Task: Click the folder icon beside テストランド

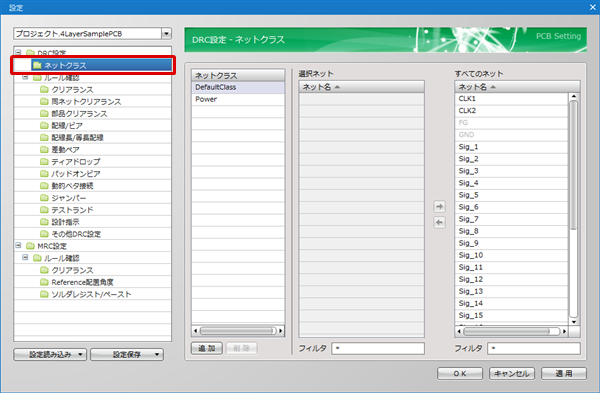Action: [x=44, y=210]
